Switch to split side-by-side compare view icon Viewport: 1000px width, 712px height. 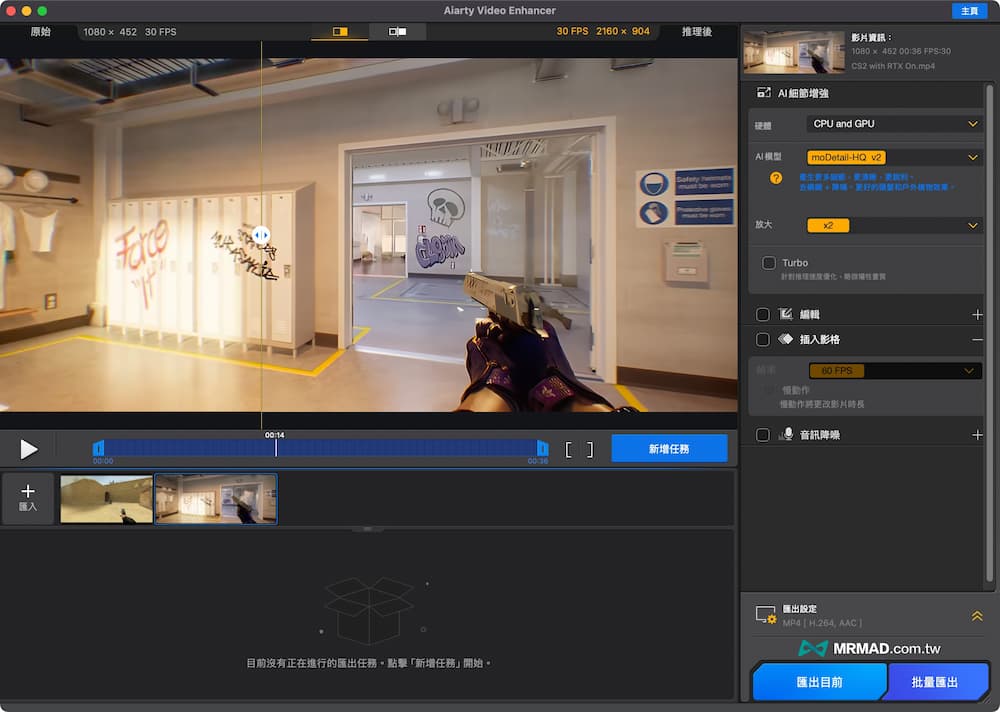click(397, 32)
